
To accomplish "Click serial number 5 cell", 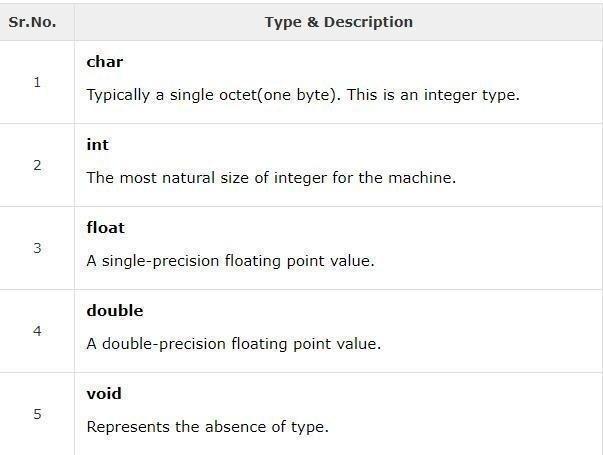I will click(37, 413).
